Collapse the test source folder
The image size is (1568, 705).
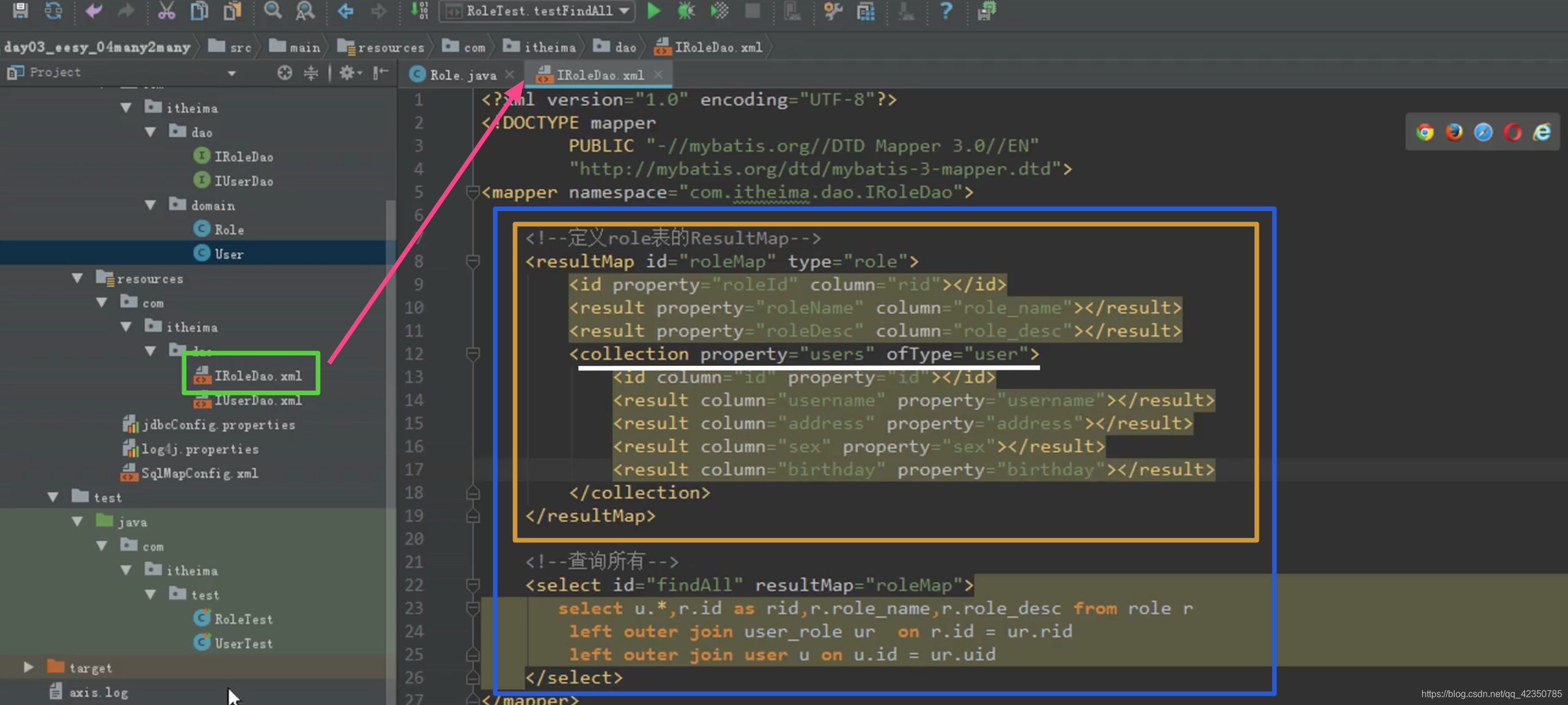click(x=53, y=497)
